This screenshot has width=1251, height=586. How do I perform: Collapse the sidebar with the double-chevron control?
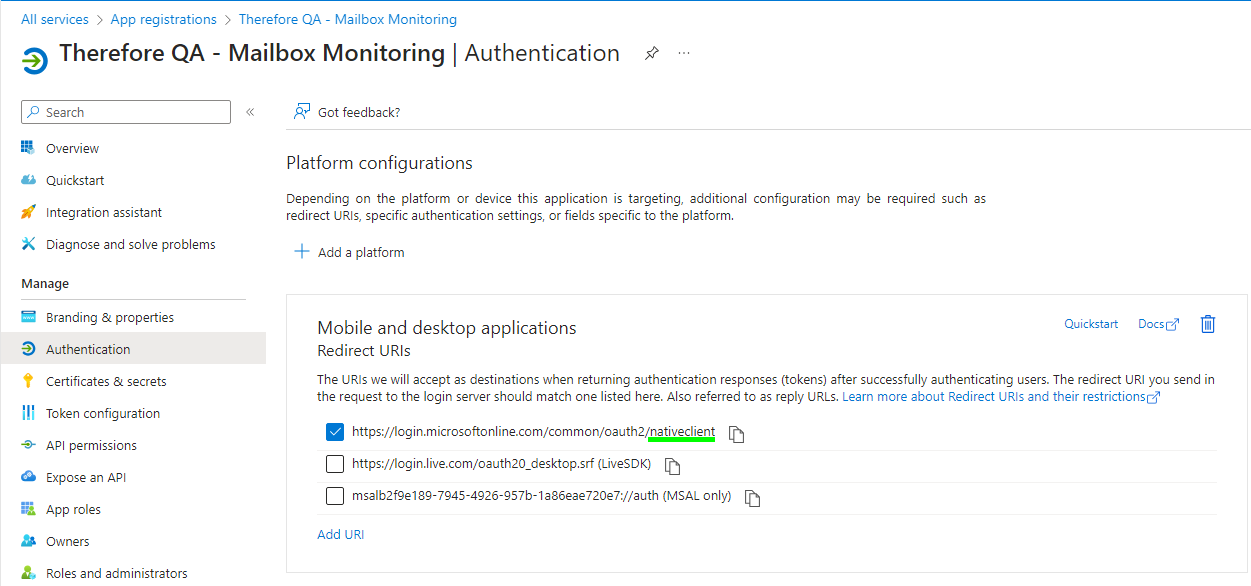click(250, 112)
